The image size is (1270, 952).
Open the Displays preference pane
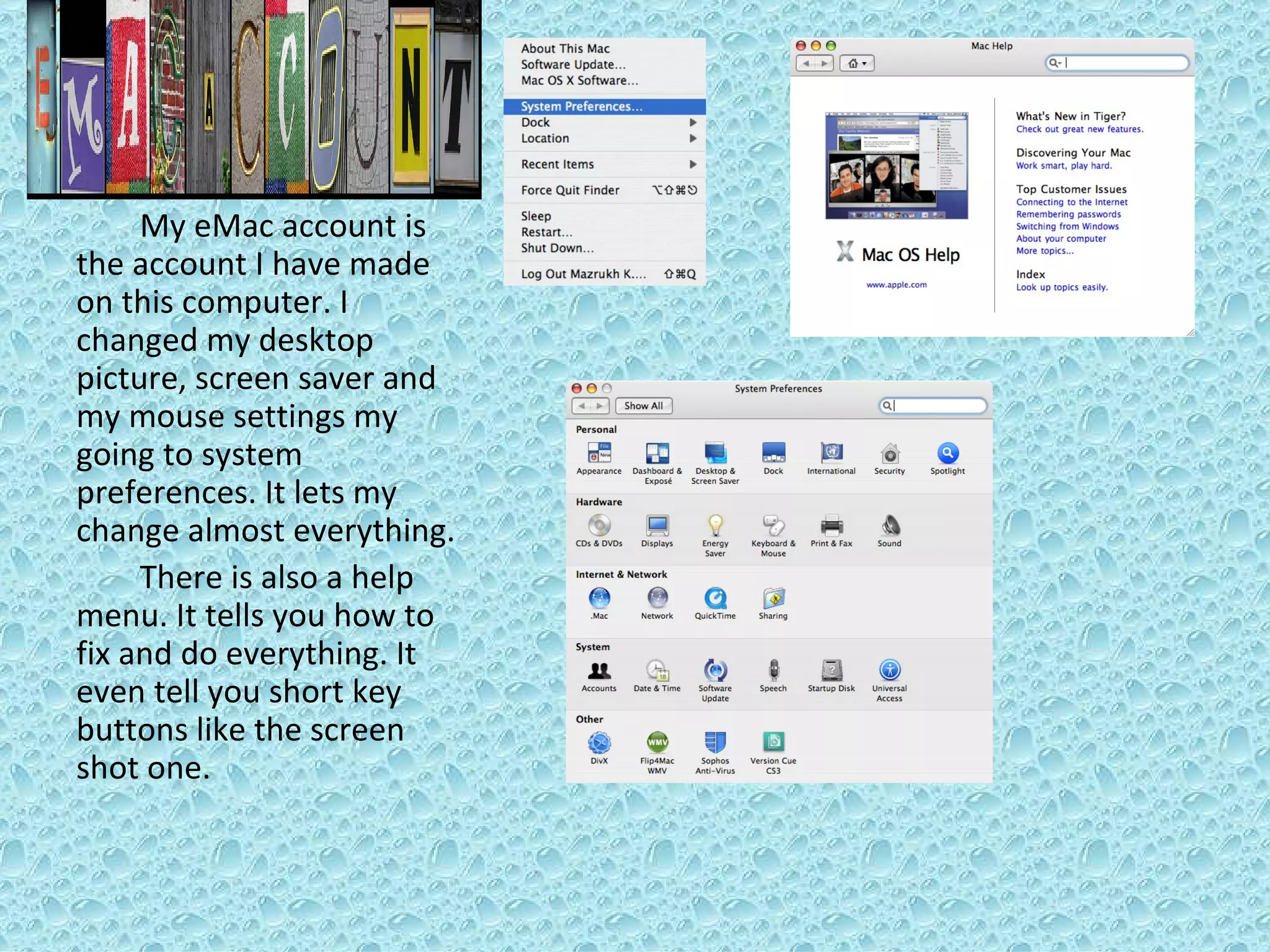tap(657, 531)
